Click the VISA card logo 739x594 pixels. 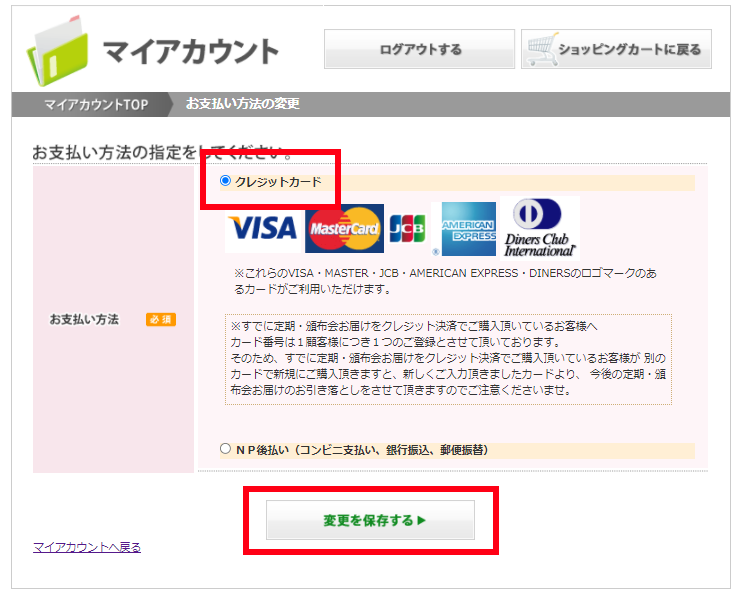point(263,228)
